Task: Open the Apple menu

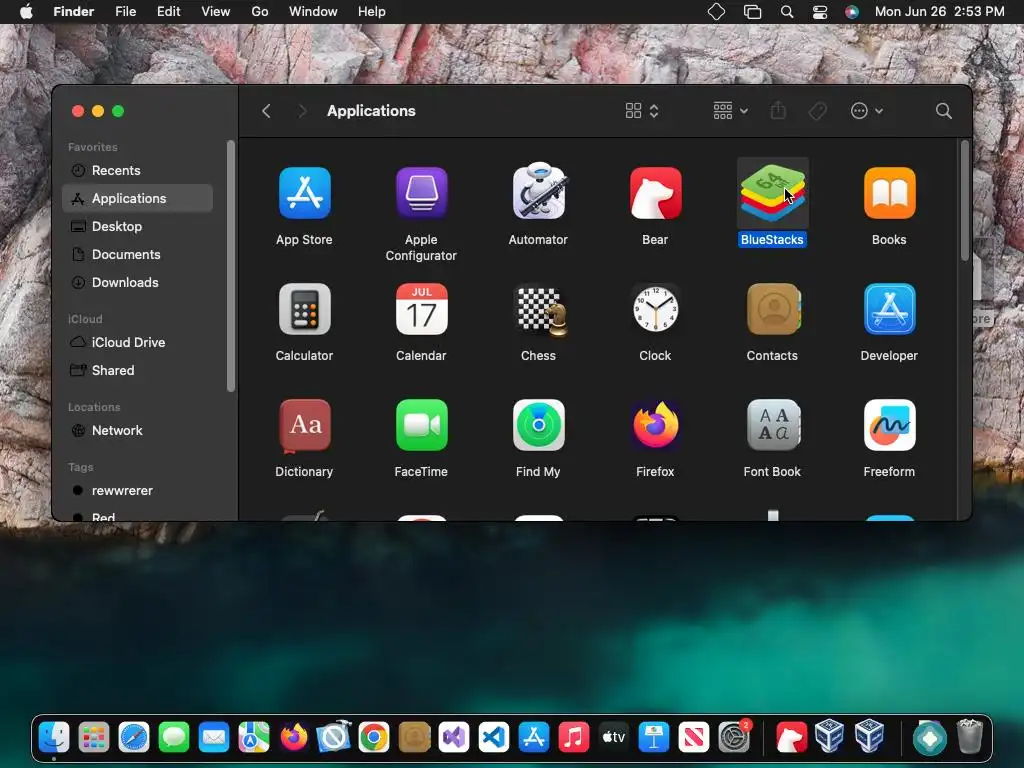Action: [26, 12]
